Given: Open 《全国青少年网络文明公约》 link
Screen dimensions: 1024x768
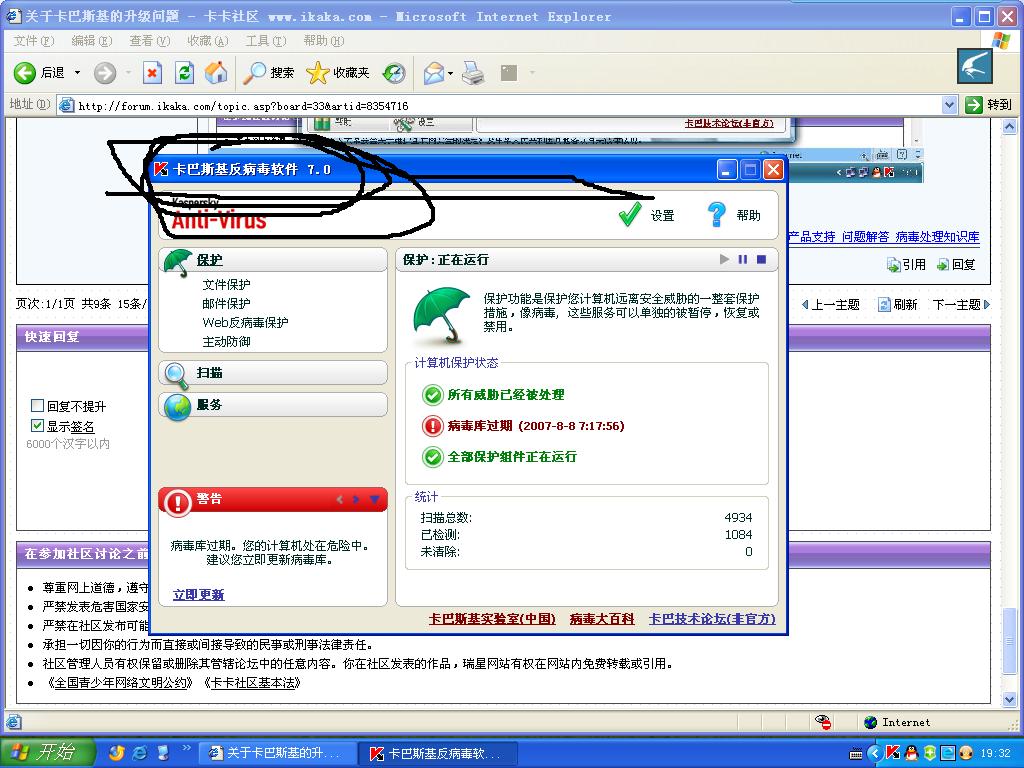Looking at the screenshot, I should tap(120, 682).
